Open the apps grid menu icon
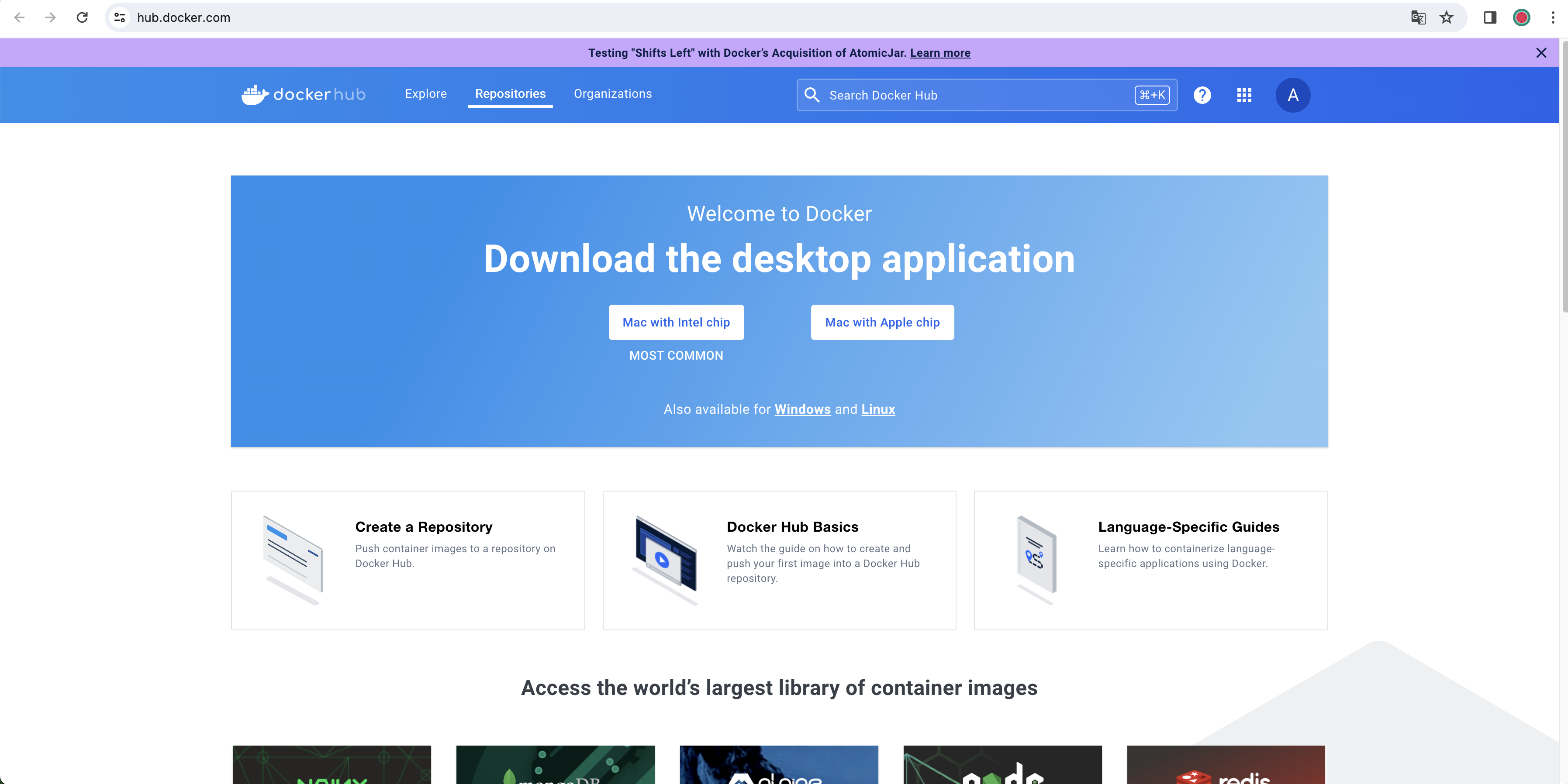 coord(1243,95)
